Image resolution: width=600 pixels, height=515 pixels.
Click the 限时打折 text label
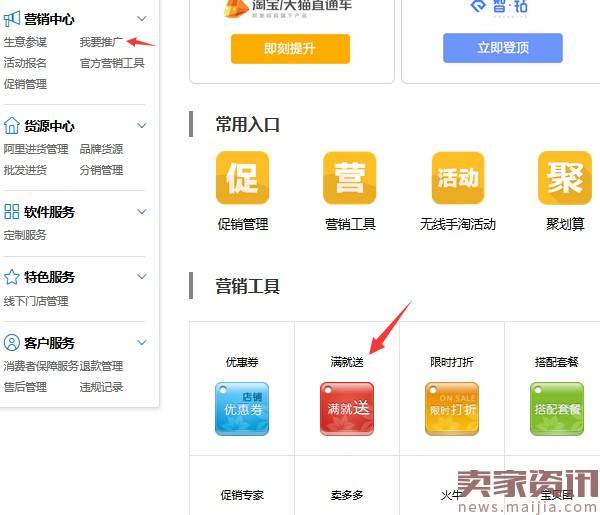[452, 362]
